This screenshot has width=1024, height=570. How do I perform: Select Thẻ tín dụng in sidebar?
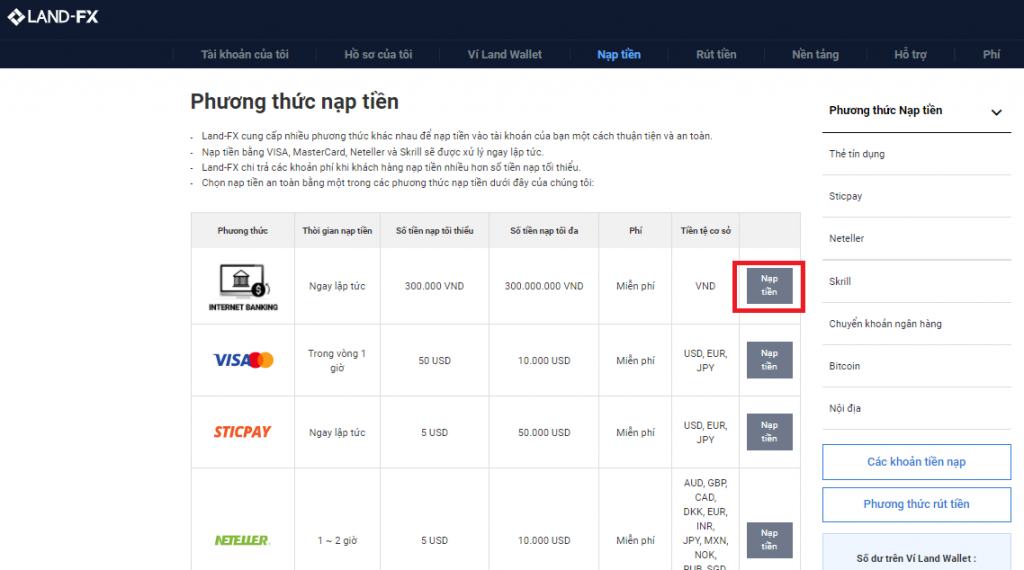tap(857, 154)
